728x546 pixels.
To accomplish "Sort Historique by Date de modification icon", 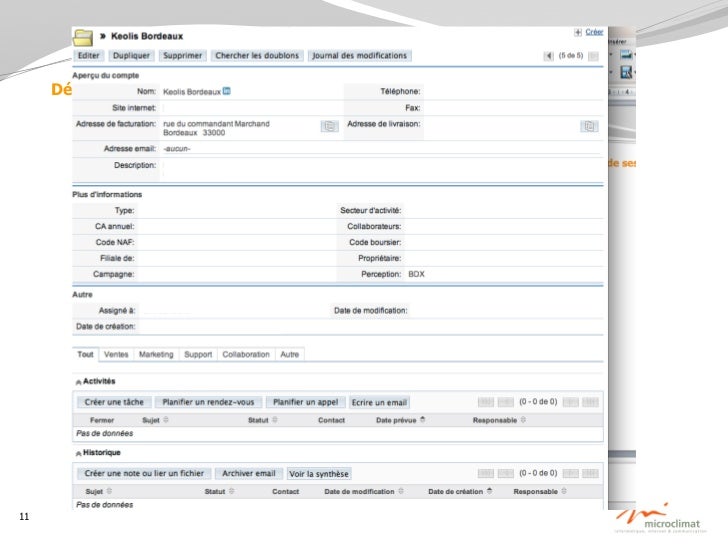I will click(x=401, y=491).
